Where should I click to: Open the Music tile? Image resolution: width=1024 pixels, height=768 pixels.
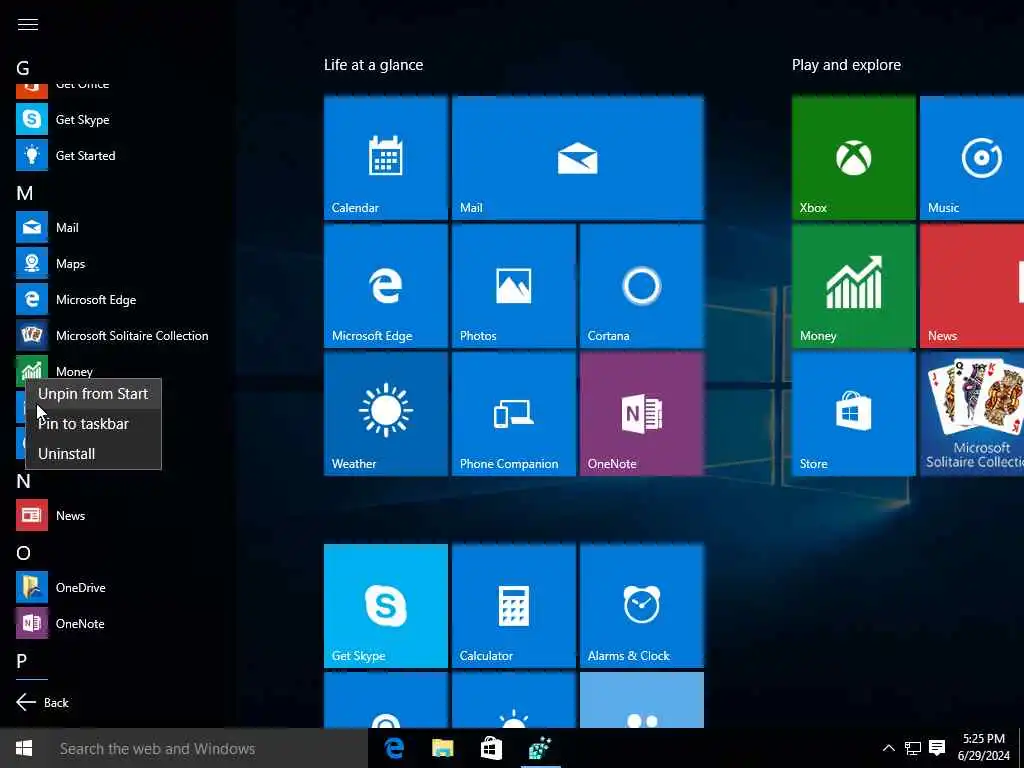(x=972, y=158)
